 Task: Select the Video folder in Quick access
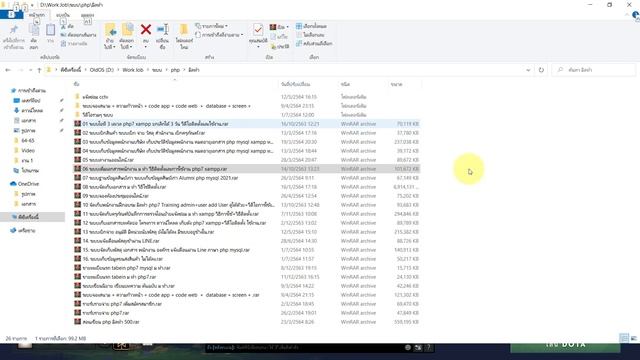coord(28,150)
